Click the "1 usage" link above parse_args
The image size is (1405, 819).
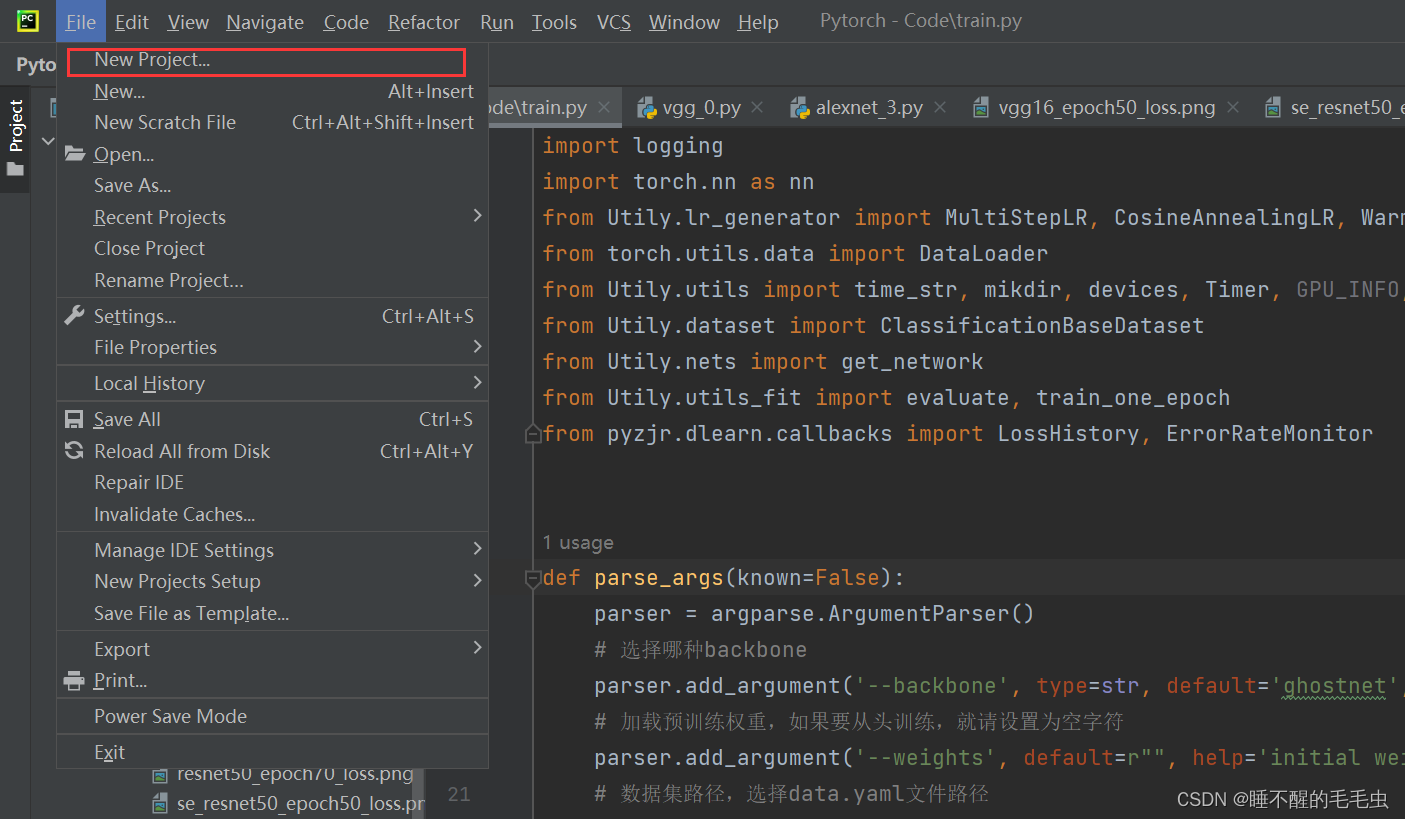pos(577,542)
